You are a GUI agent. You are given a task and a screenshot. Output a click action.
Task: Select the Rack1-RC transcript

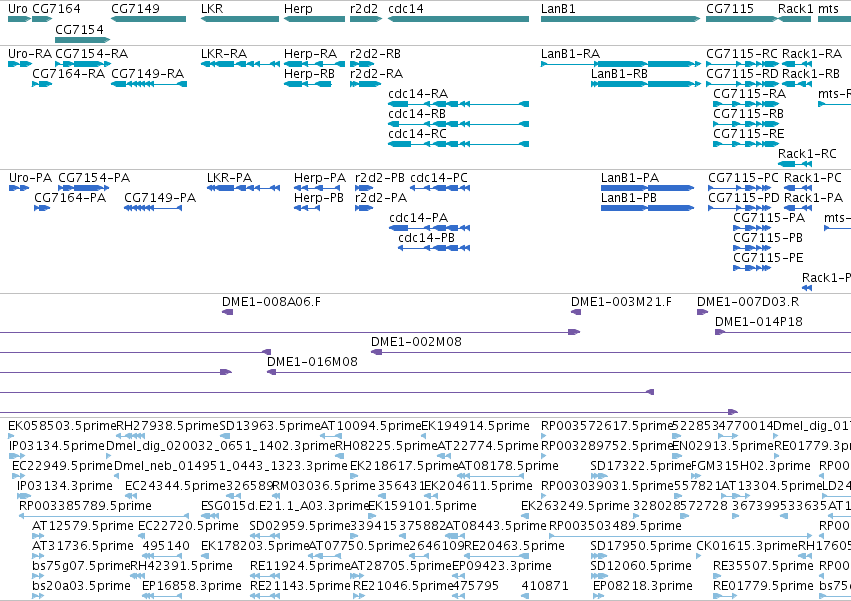[795, 164]
